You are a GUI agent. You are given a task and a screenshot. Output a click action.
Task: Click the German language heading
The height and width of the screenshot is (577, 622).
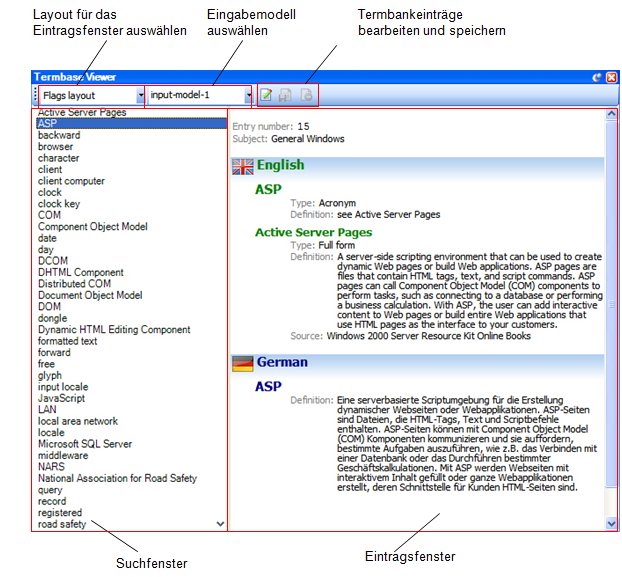pyautogui.click(x=282, y=362)
